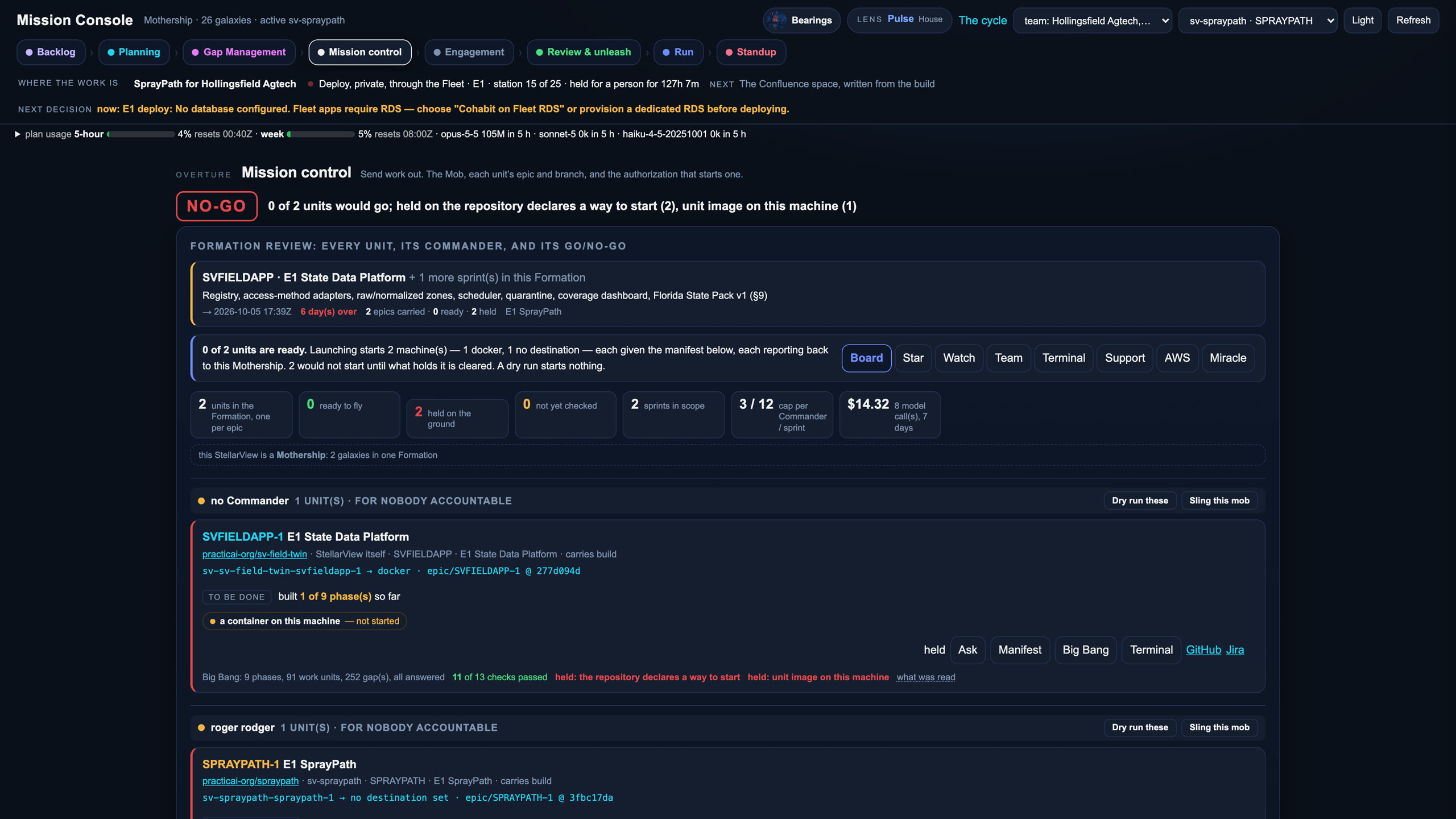Open the practicai-org/sv-field-twin repository link
1456x819 pixels.
254,555
